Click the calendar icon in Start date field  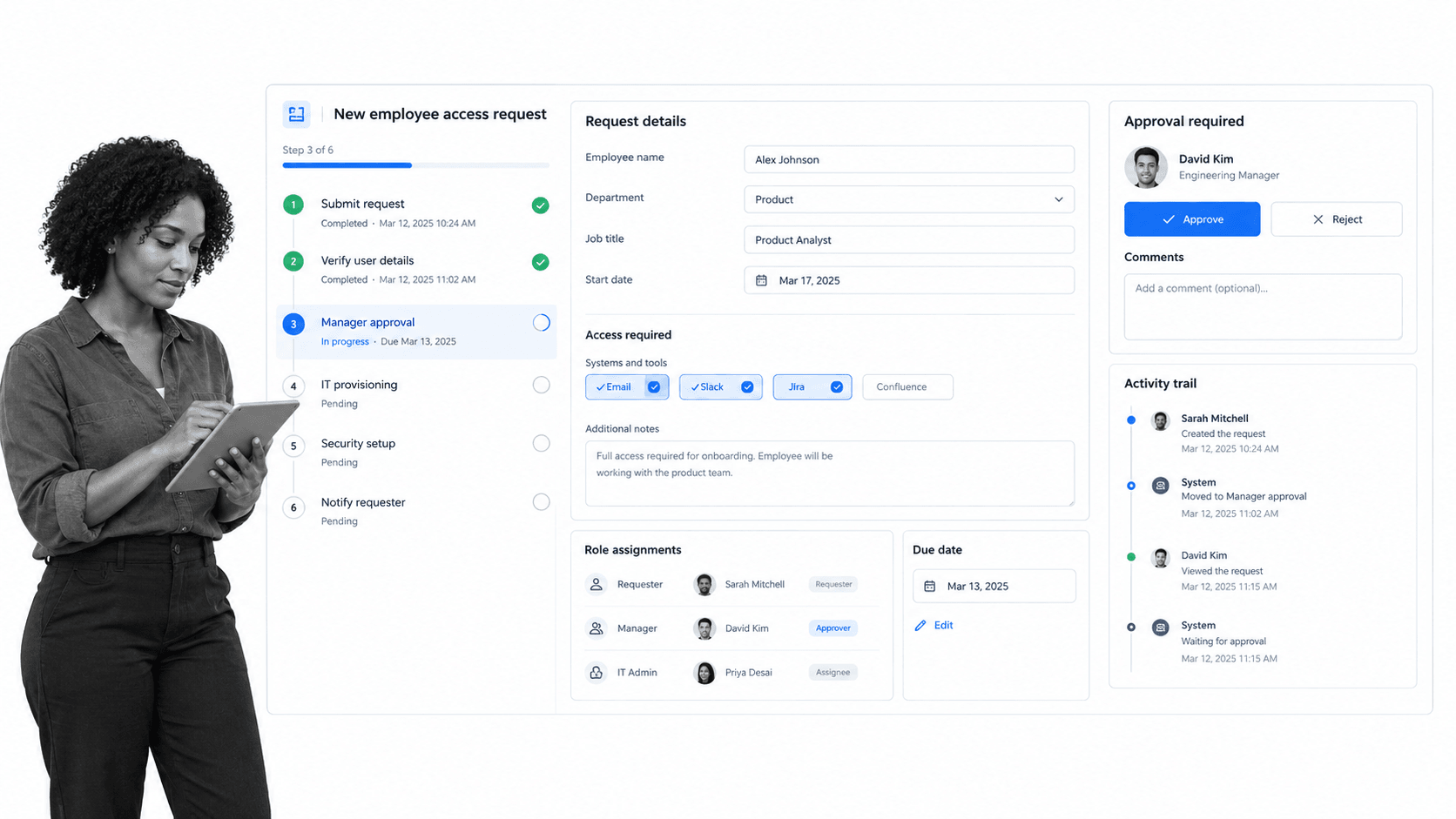point(761,280)
